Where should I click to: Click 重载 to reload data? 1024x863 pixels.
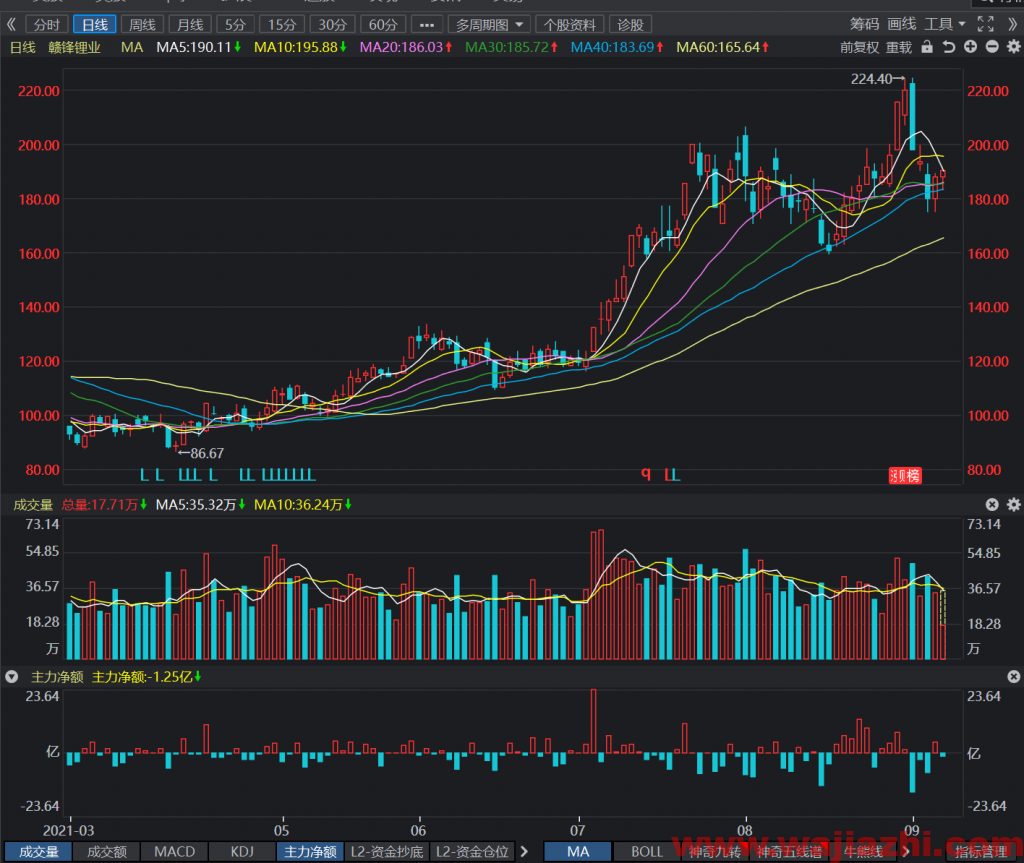899,47
